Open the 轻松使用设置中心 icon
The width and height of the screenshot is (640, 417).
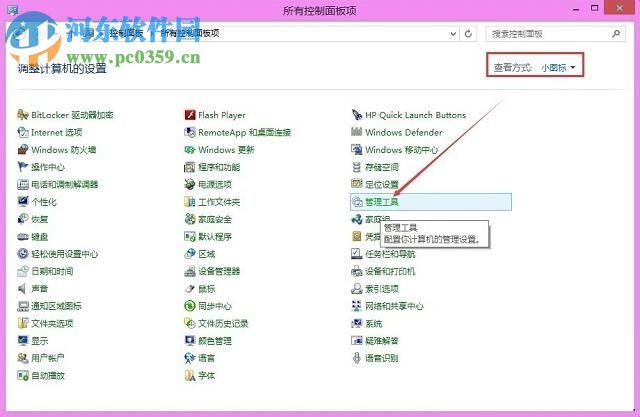tap(22, 254)
